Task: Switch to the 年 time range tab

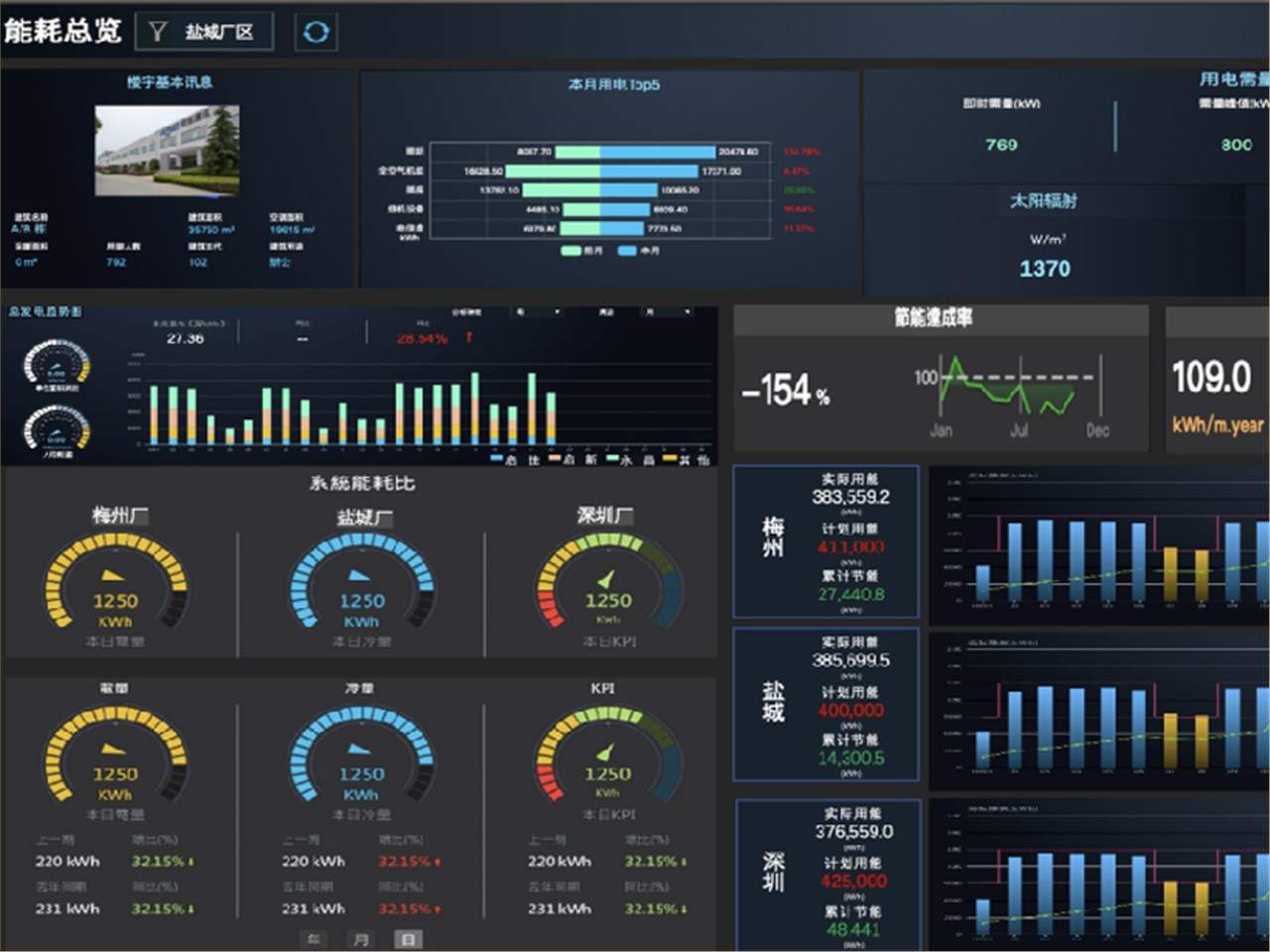Action: click(313, 938)
